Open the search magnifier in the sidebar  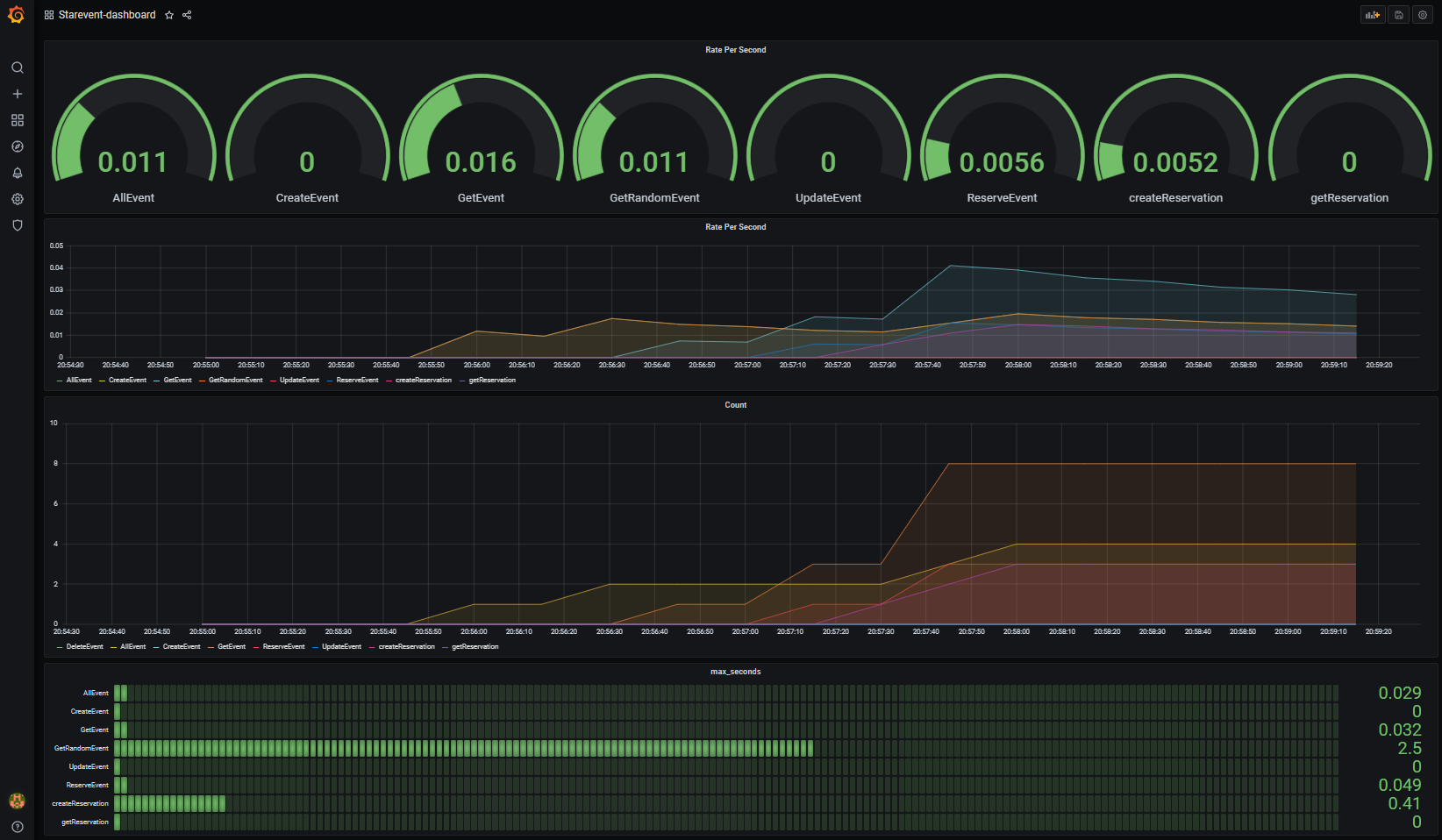click(x=17, y=68)
